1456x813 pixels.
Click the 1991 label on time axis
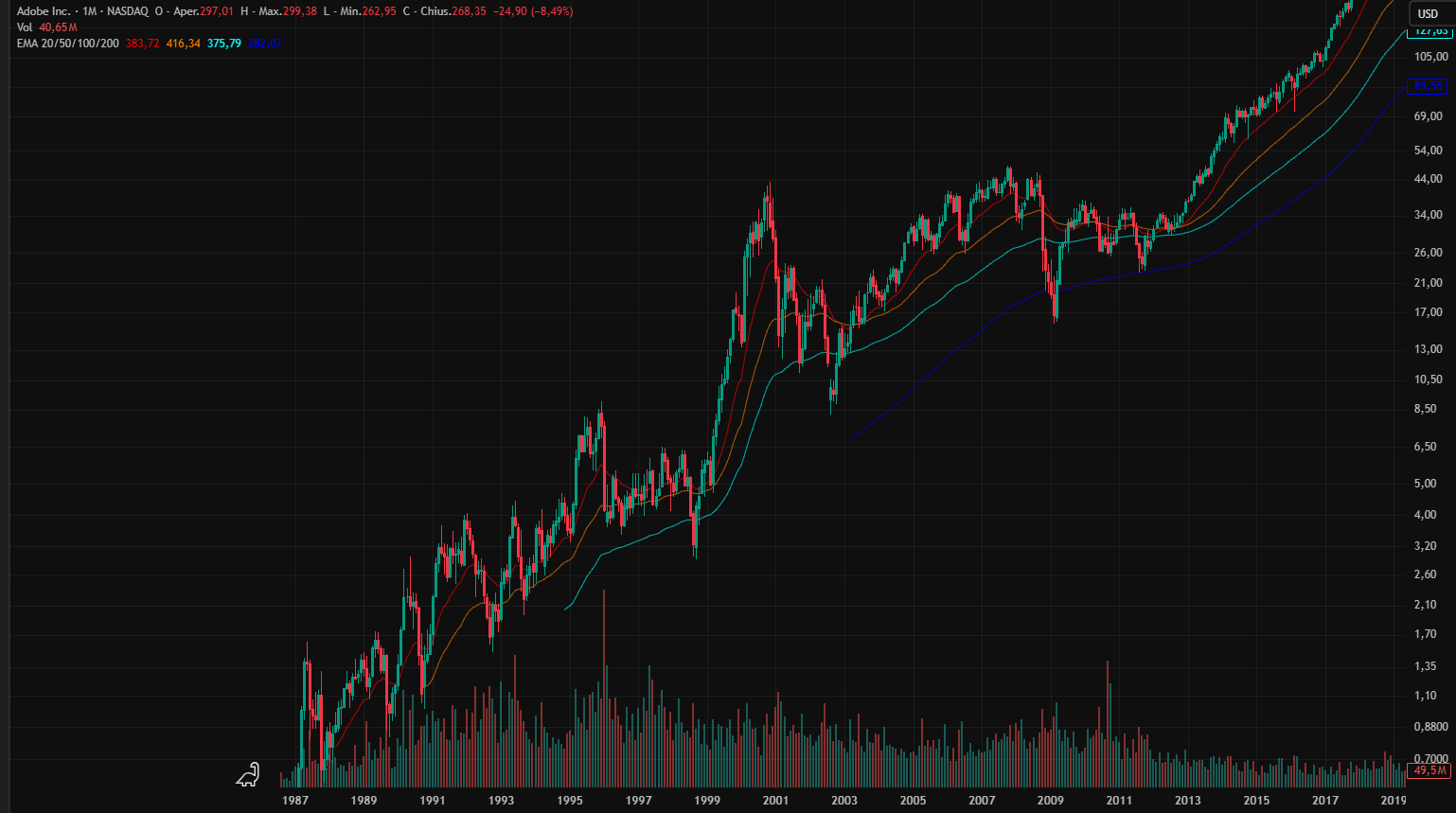(x=433, y=800)
